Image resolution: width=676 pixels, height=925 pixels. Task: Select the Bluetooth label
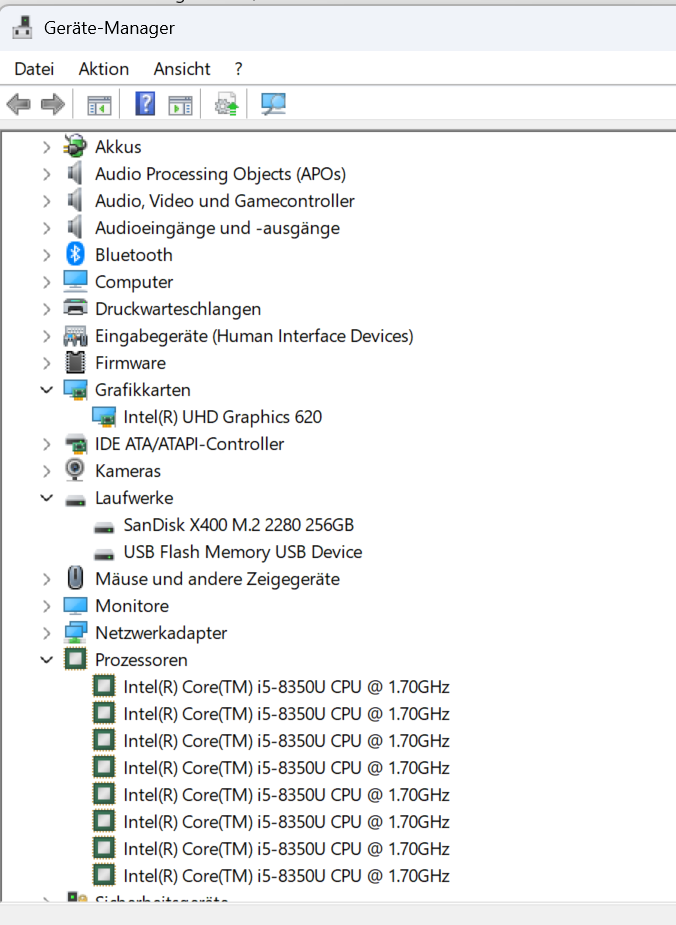pyautogui.click(x=133, y=255)
